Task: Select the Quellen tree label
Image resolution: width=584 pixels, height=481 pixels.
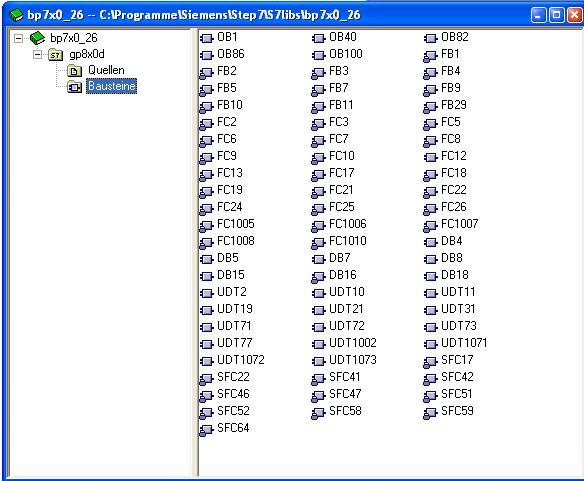Action: [106, 70]
